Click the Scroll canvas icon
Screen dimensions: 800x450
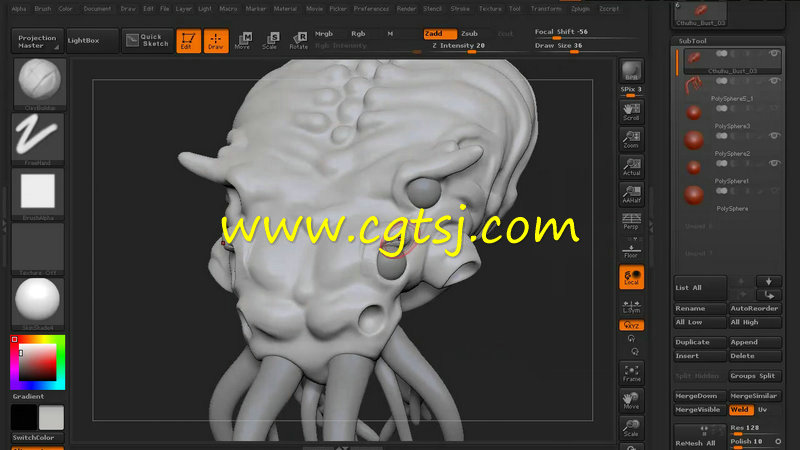pyautogui.click(x=631, y=112)
